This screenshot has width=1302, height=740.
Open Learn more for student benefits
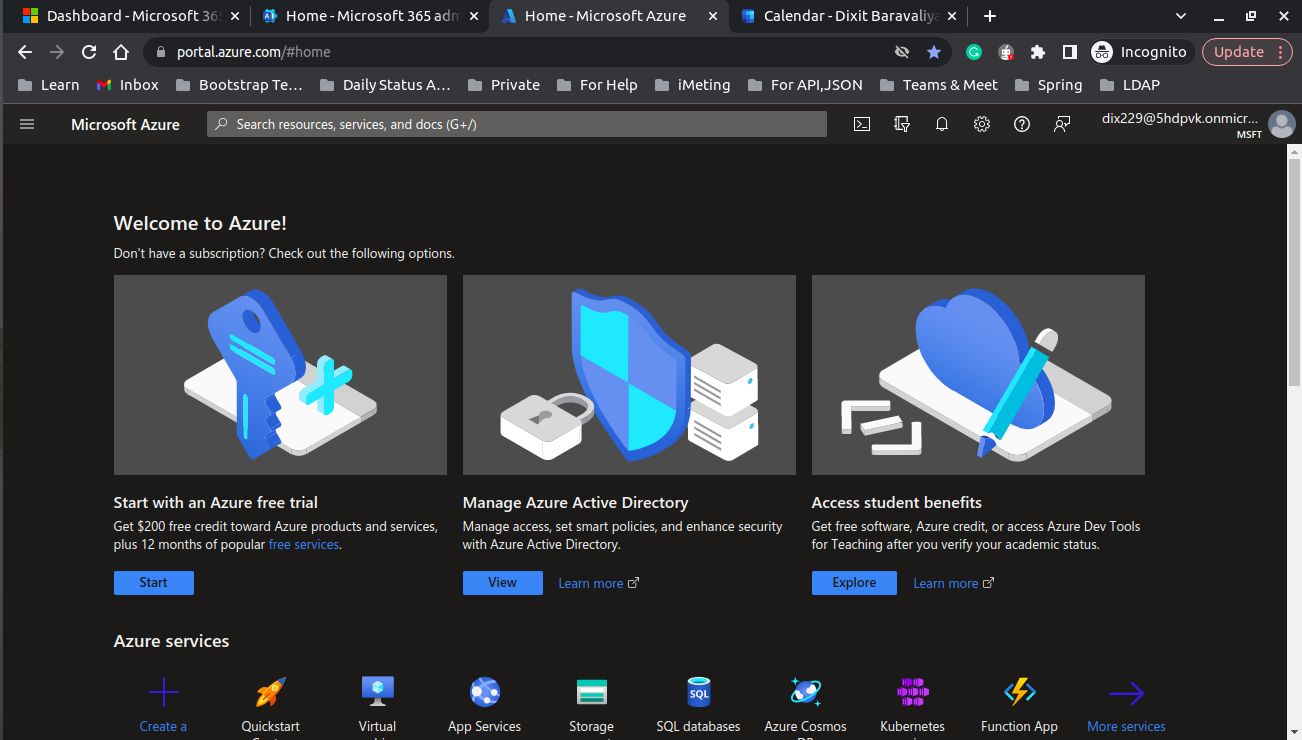[953, 583]
